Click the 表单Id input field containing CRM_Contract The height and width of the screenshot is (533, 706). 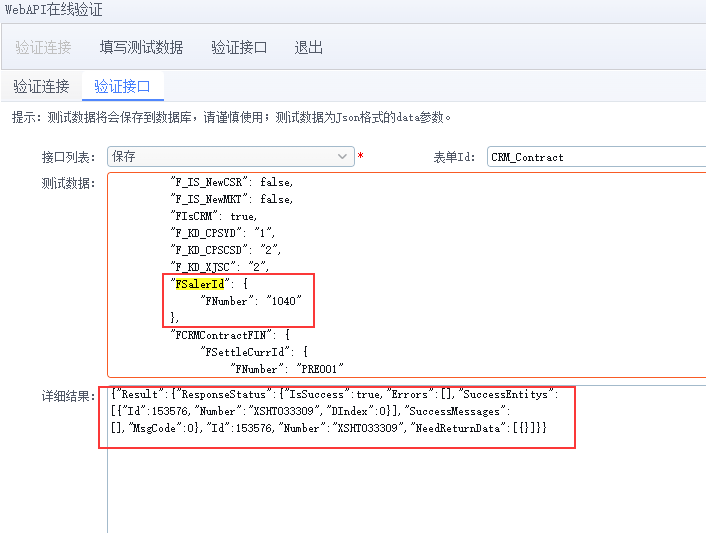(596, 157)
